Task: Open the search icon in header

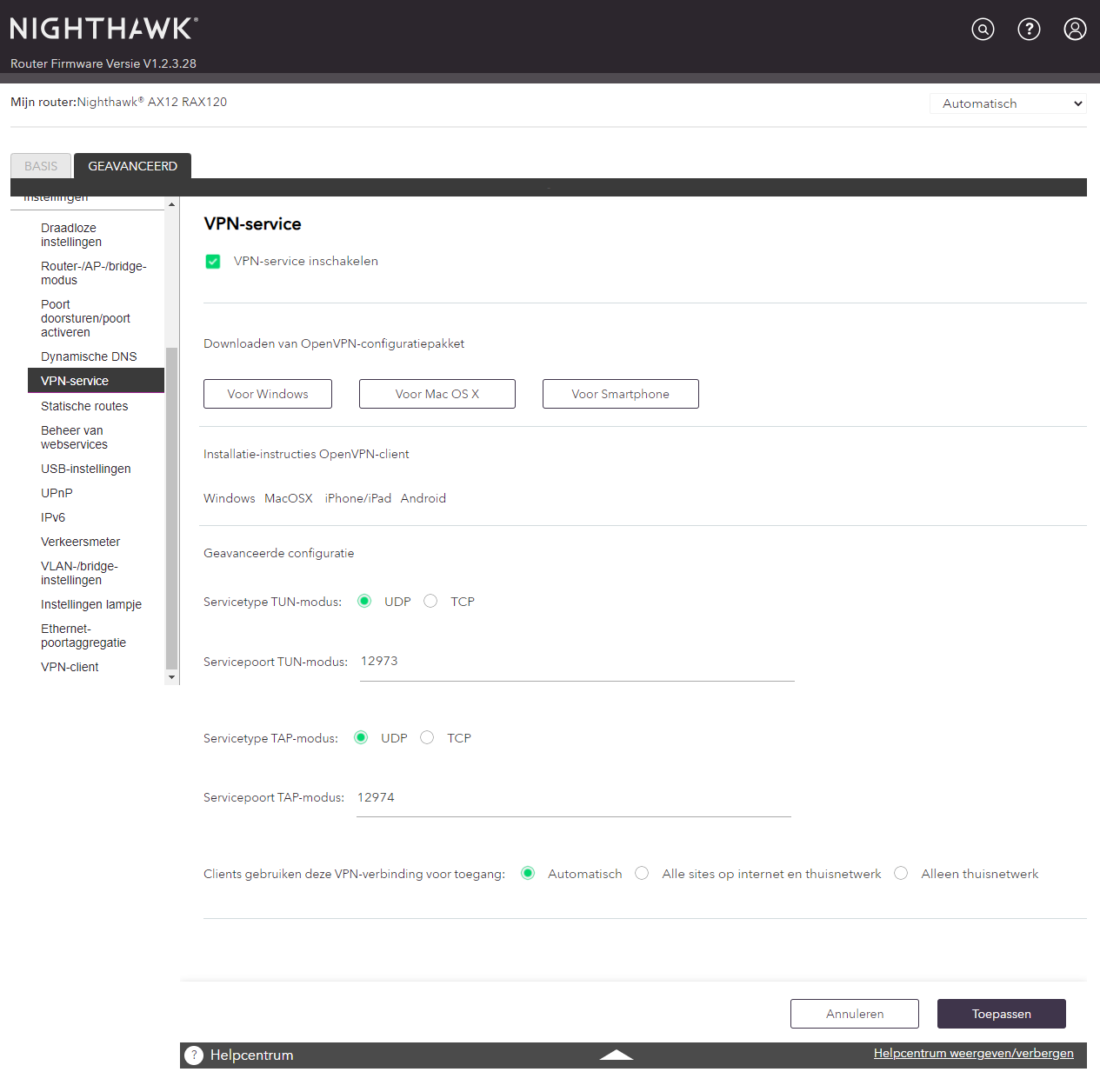Action: click(x=983, y=30)
